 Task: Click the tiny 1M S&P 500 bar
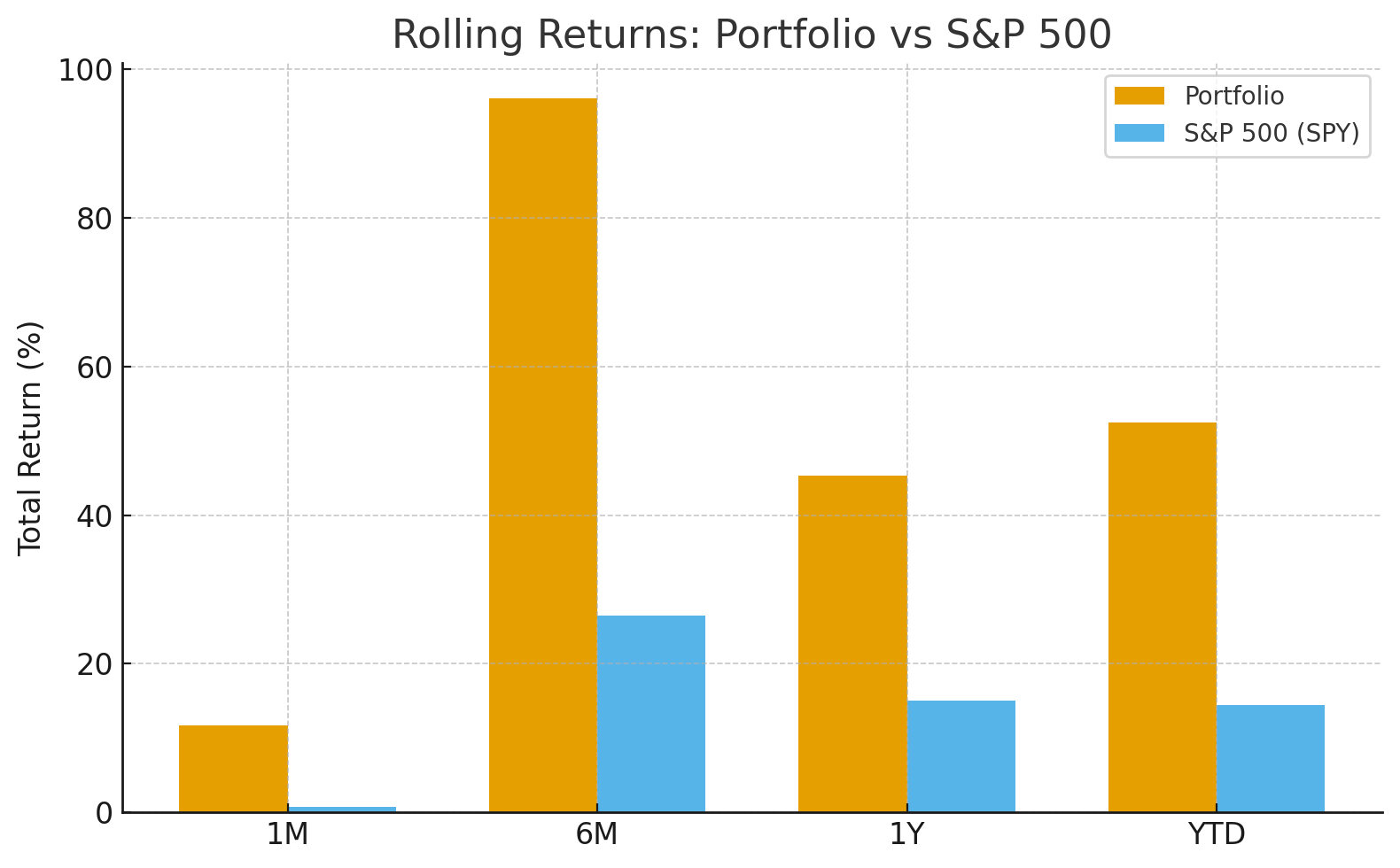click(342, 809)
